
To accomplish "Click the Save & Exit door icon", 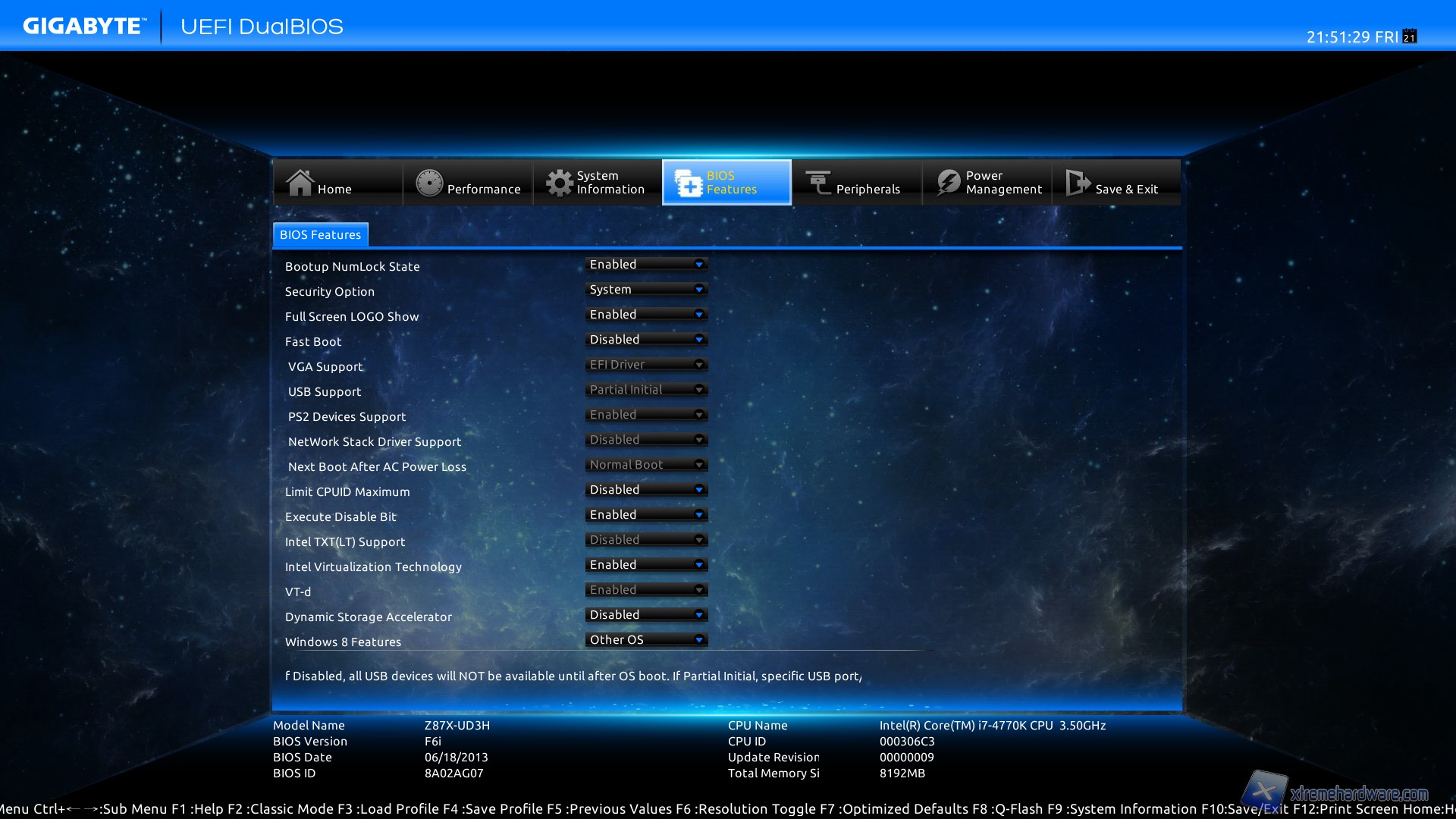I will [1077, 183].
